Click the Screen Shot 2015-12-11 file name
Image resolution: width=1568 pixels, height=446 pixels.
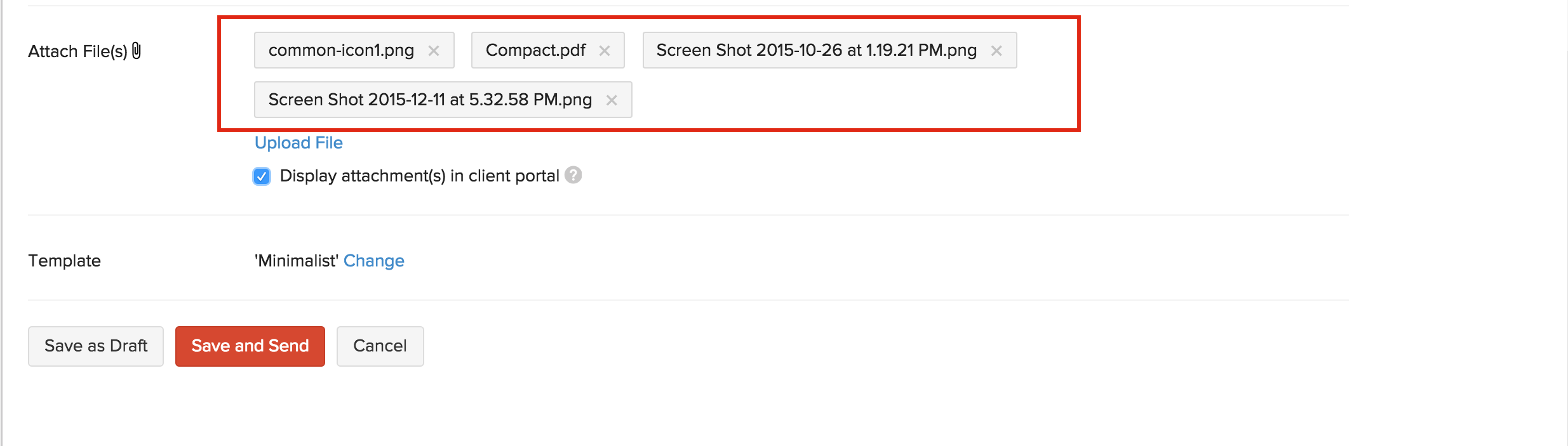430,100
